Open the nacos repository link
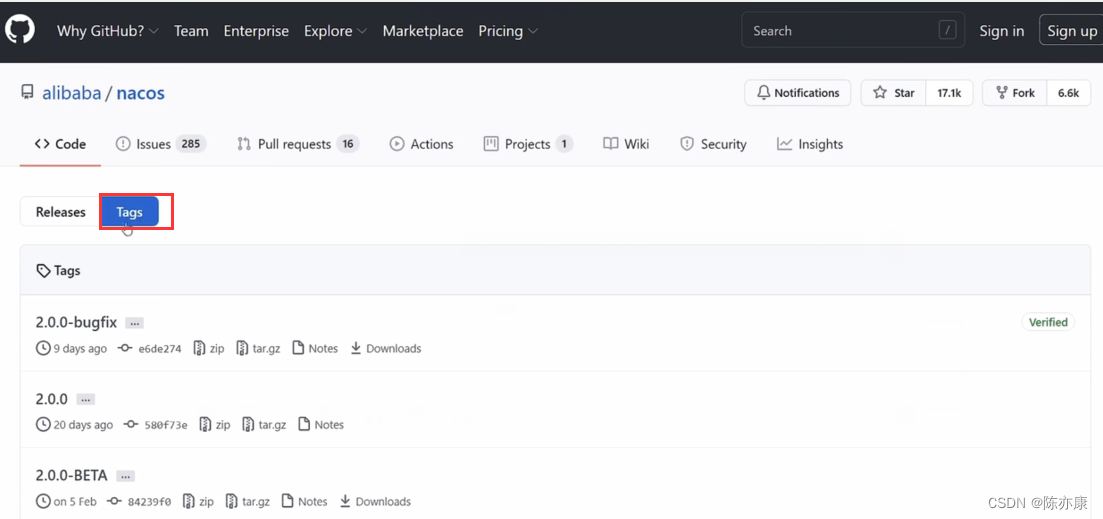The image size is (1103, 519). pyautogui.click(x=141, y=93)
